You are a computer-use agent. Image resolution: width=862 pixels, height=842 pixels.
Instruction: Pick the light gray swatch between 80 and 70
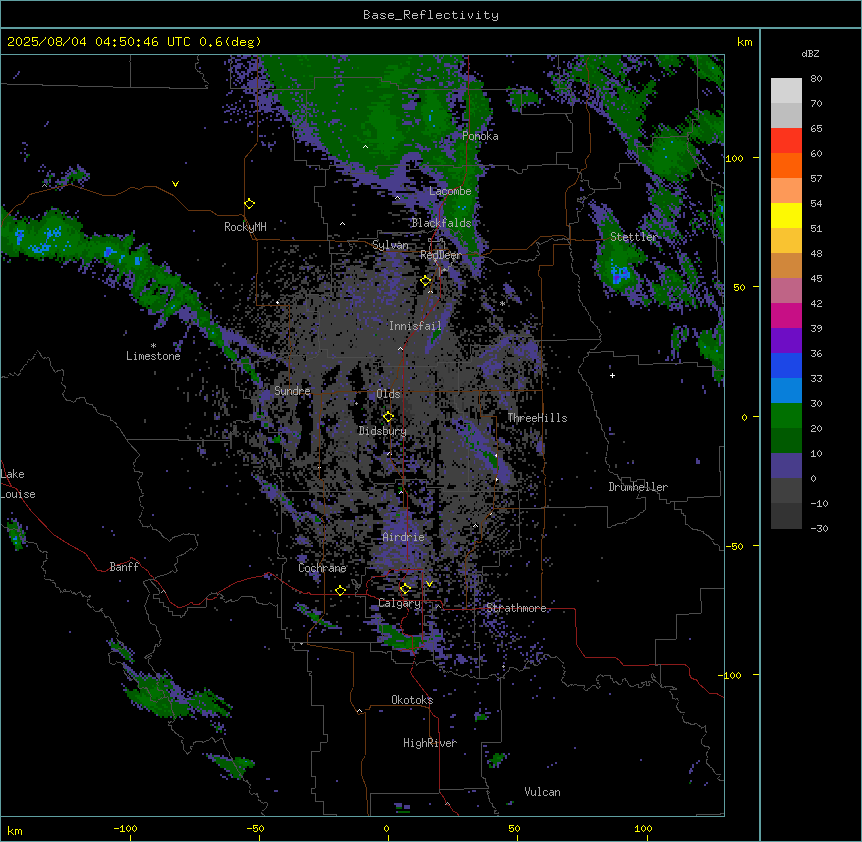coord(786,91)
